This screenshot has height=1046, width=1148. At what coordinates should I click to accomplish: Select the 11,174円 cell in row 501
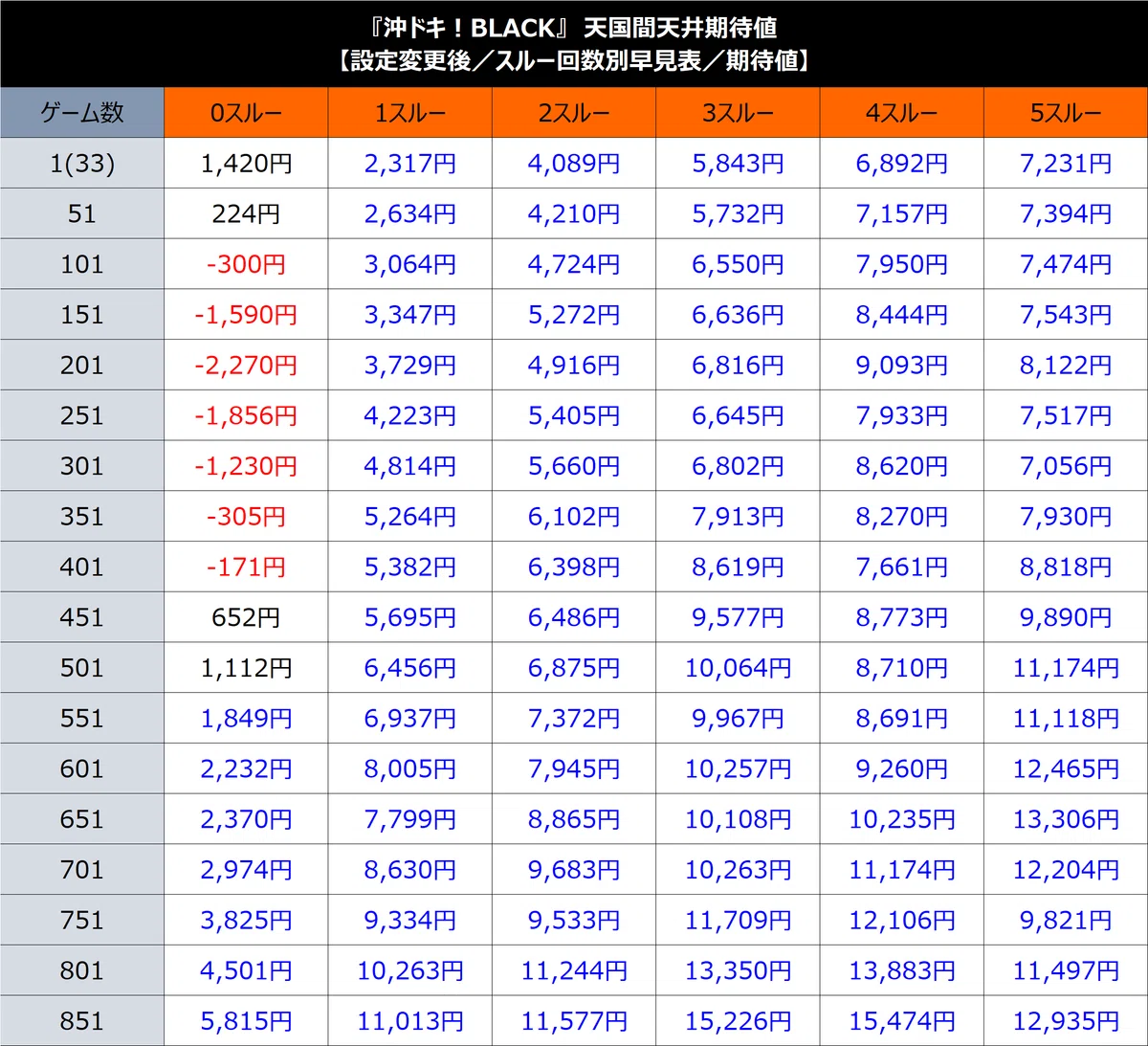tap(1066, 668)
